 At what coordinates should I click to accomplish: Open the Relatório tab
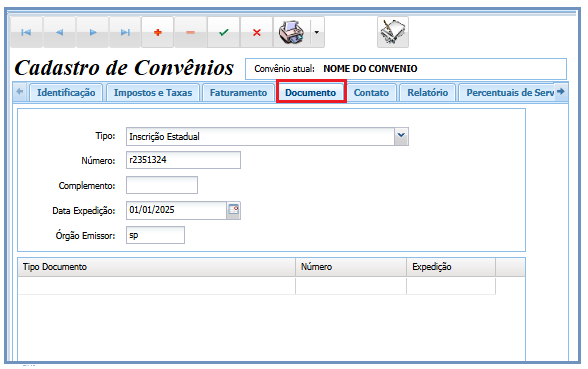(x=428, y=93)
